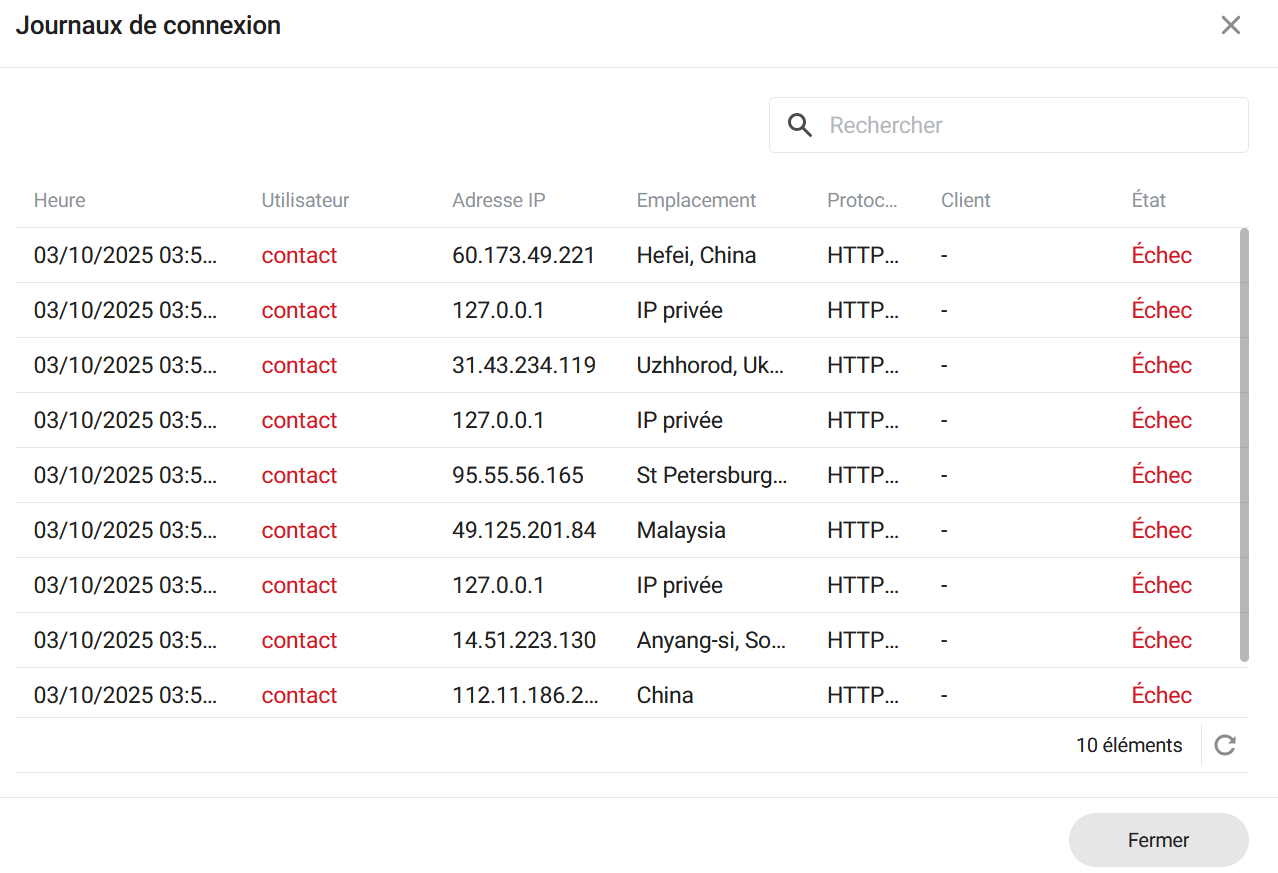1278x873 pixels.
Task: Refresh the connection log list
Action: point(1225,745)
